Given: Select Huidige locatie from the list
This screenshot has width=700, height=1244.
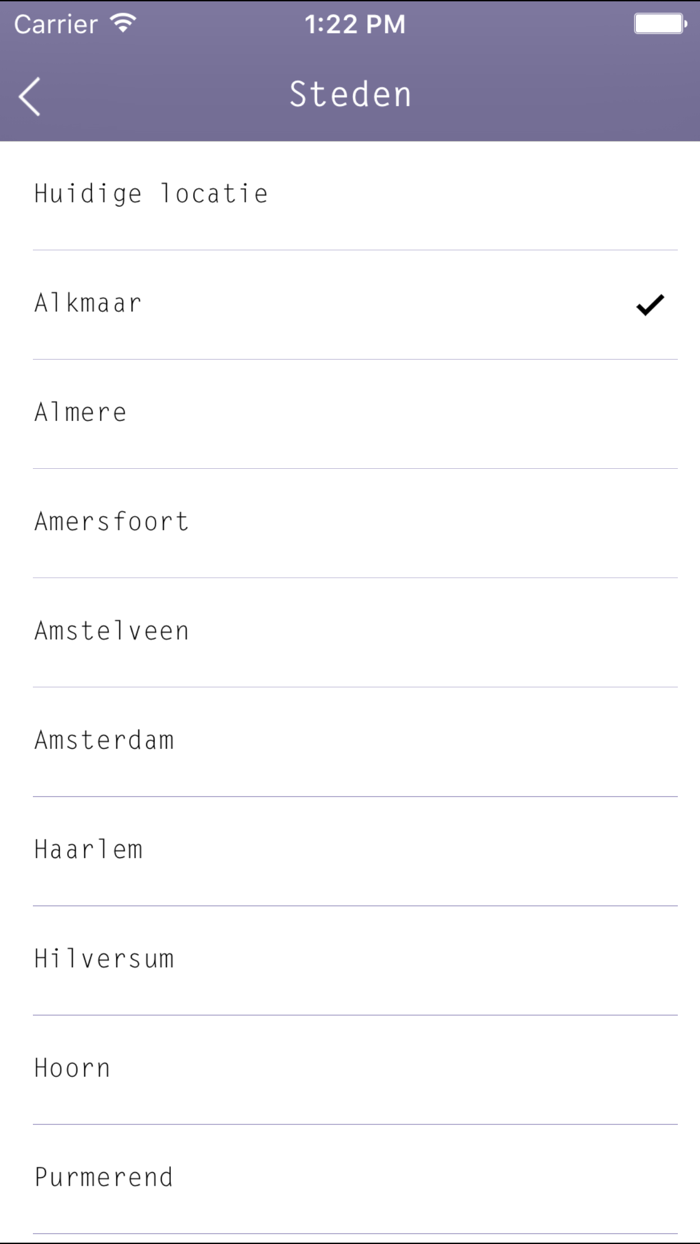Looking at the screenshot, I should 151,194.
